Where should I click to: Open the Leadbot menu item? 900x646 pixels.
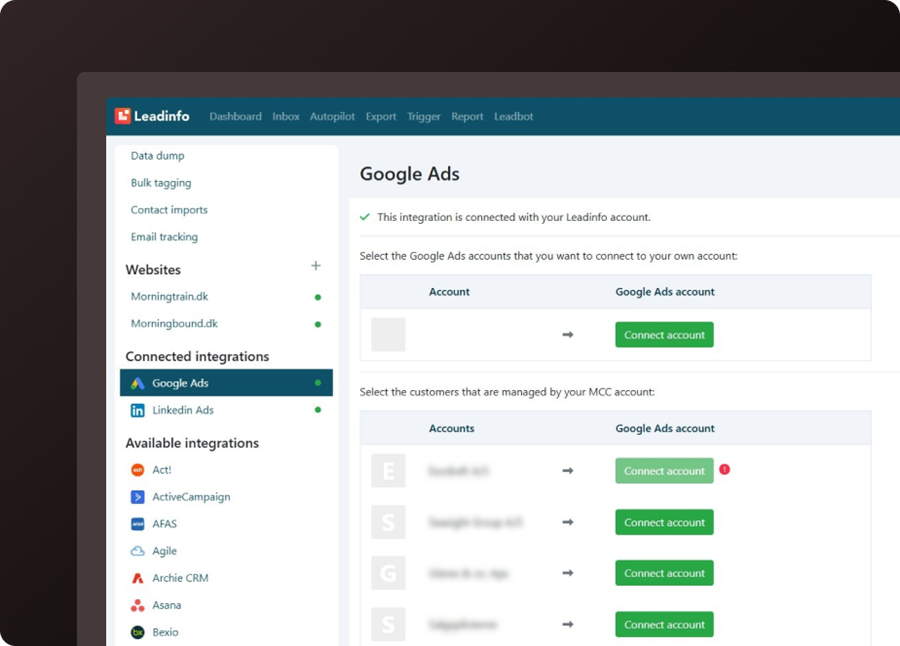coord(514,117)
